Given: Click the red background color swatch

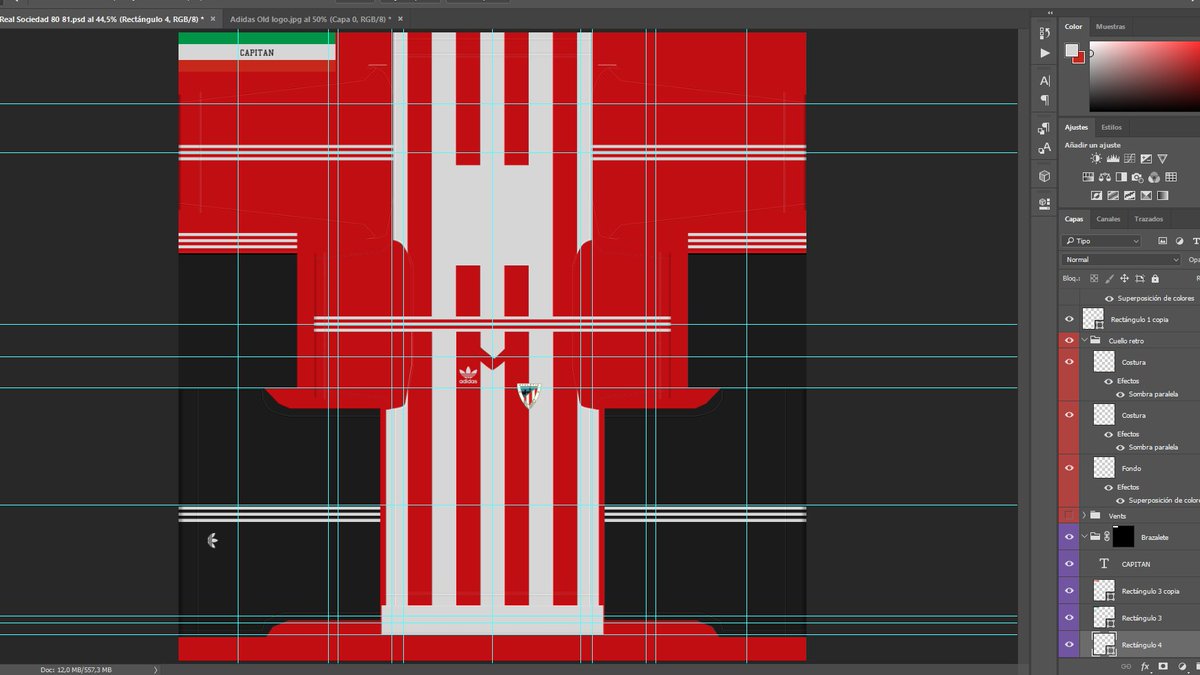Looking at the screenshot, I should click(1080, 60).
